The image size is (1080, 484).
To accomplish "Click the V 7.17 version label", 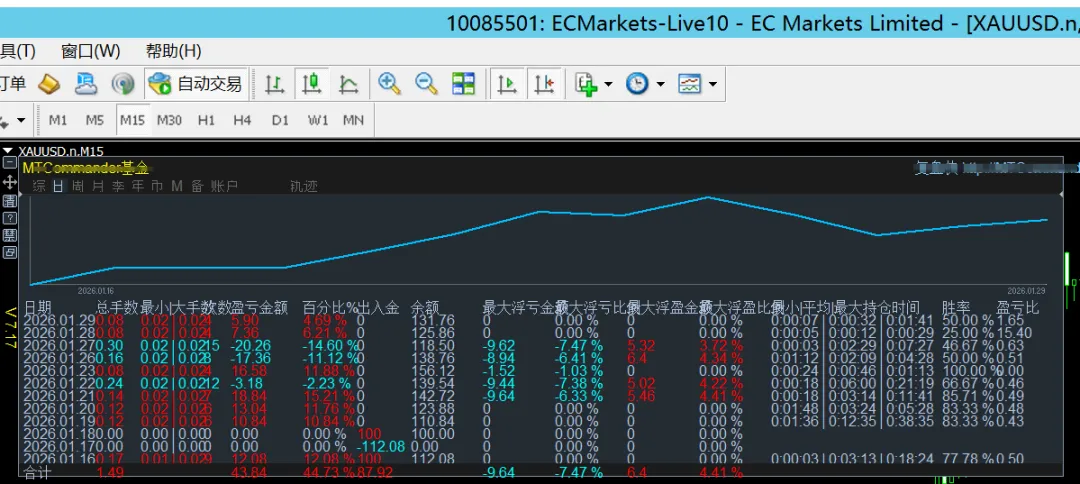I will (x=10, y=328).
